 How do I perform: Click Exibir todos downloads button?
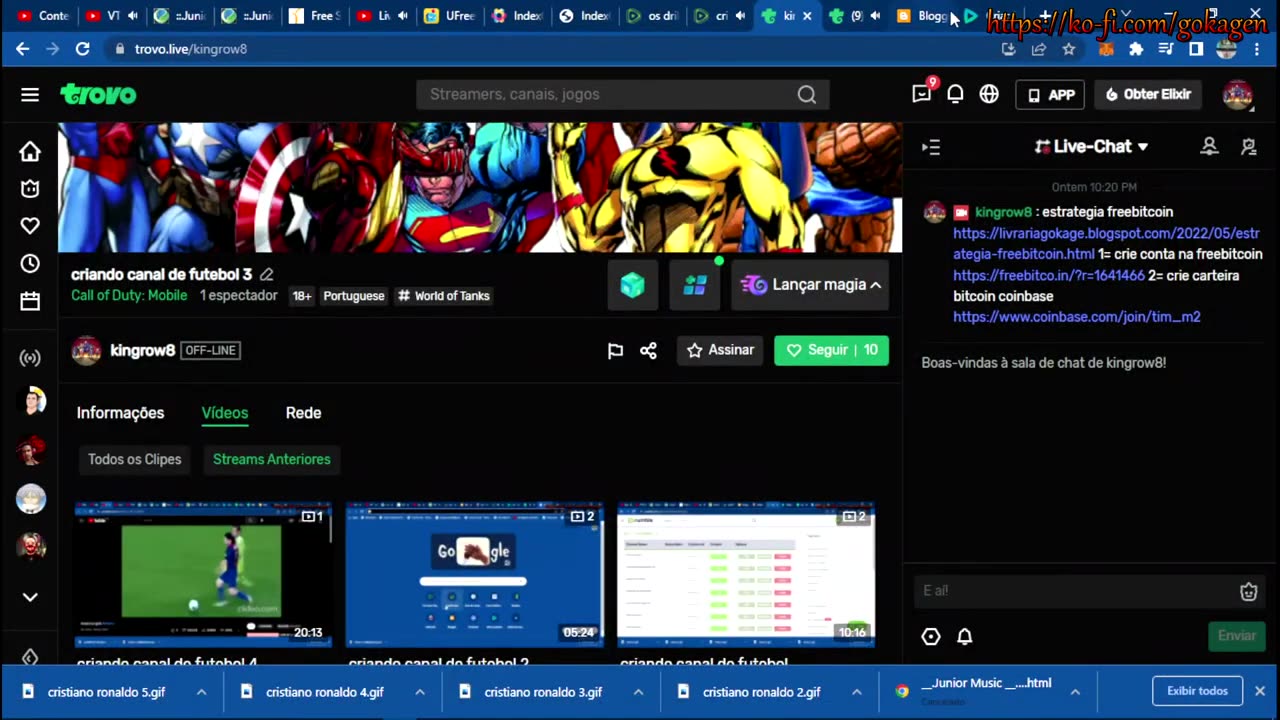[x=1197, y=691]
